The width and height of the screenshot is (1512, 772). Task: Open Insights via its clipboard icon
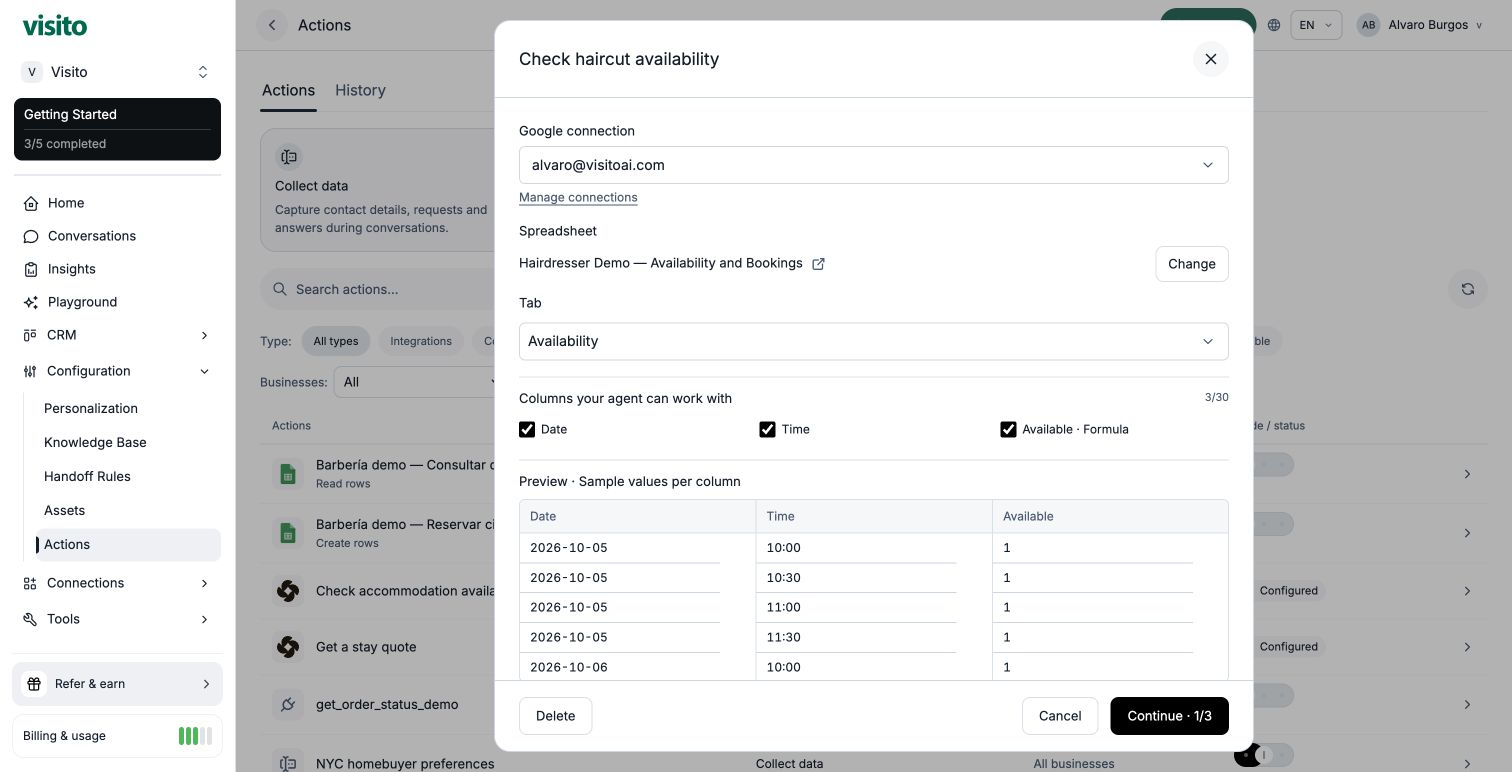click(x=31, y=269)
